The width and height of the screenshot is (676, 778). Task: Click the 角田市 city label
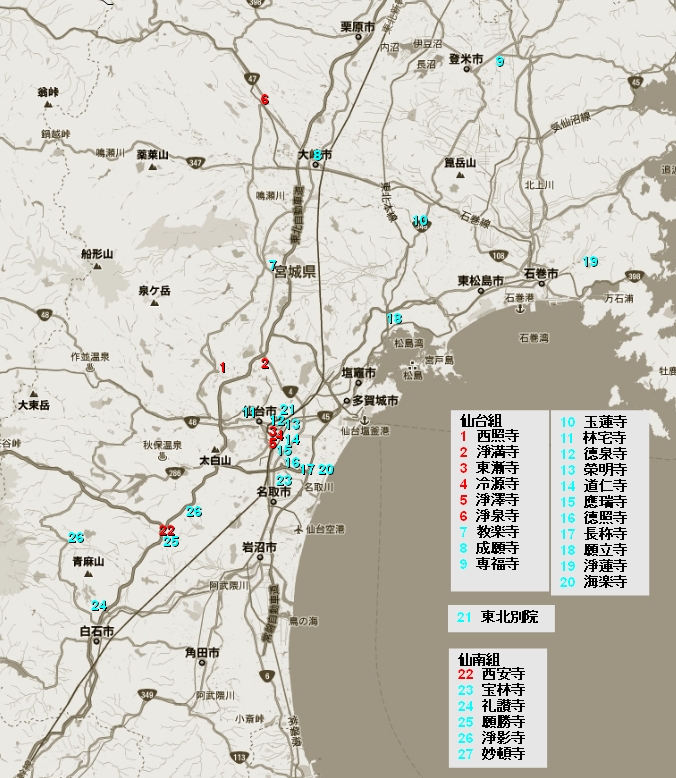[x=202, y=652]
